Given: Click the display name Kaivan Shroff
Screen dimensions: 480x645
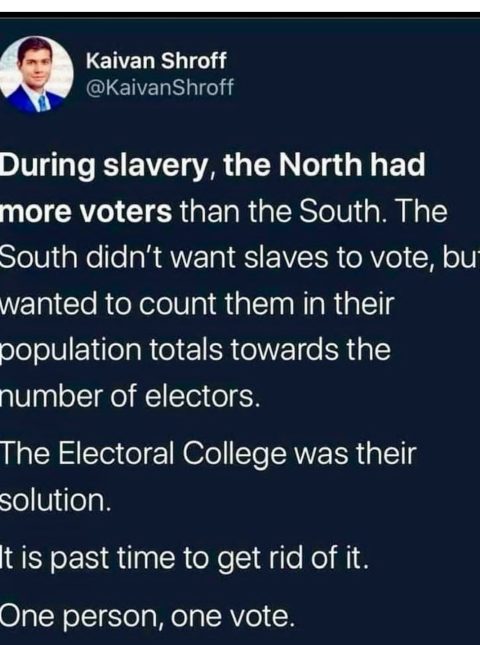Looking at the screenshot, I should point(156,61).
